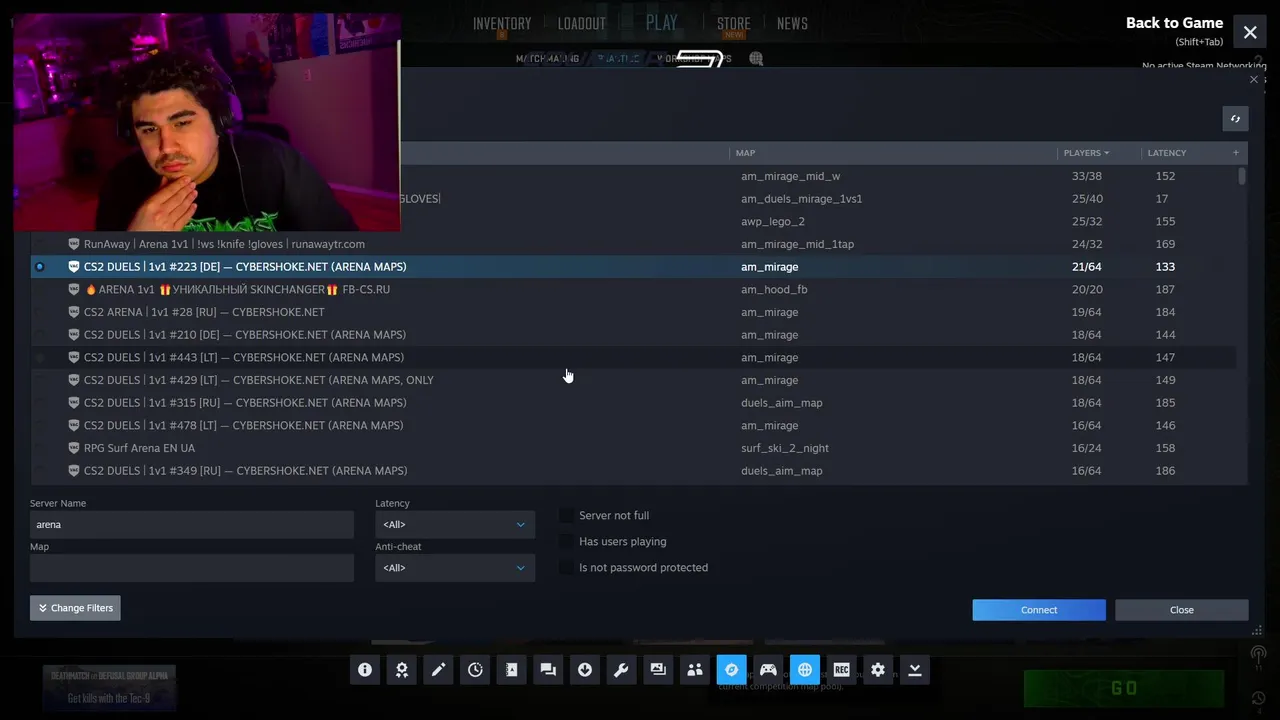This screenshot has width=1280, height=720.
Task: Focus the Server Name field containing arena
Action: coord(192,524)
